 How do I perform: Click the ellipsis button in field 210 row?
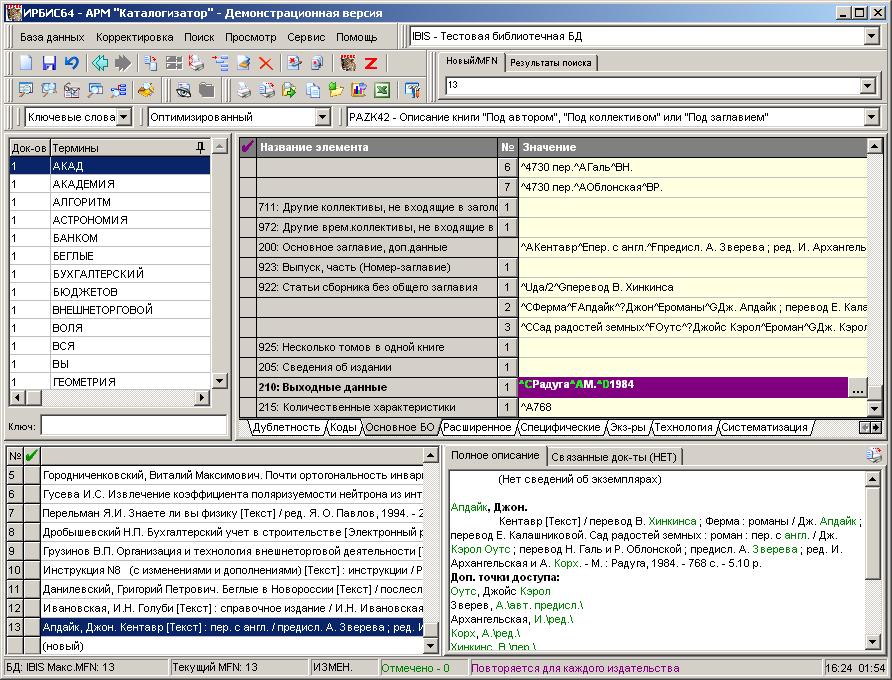coord(857,389)
